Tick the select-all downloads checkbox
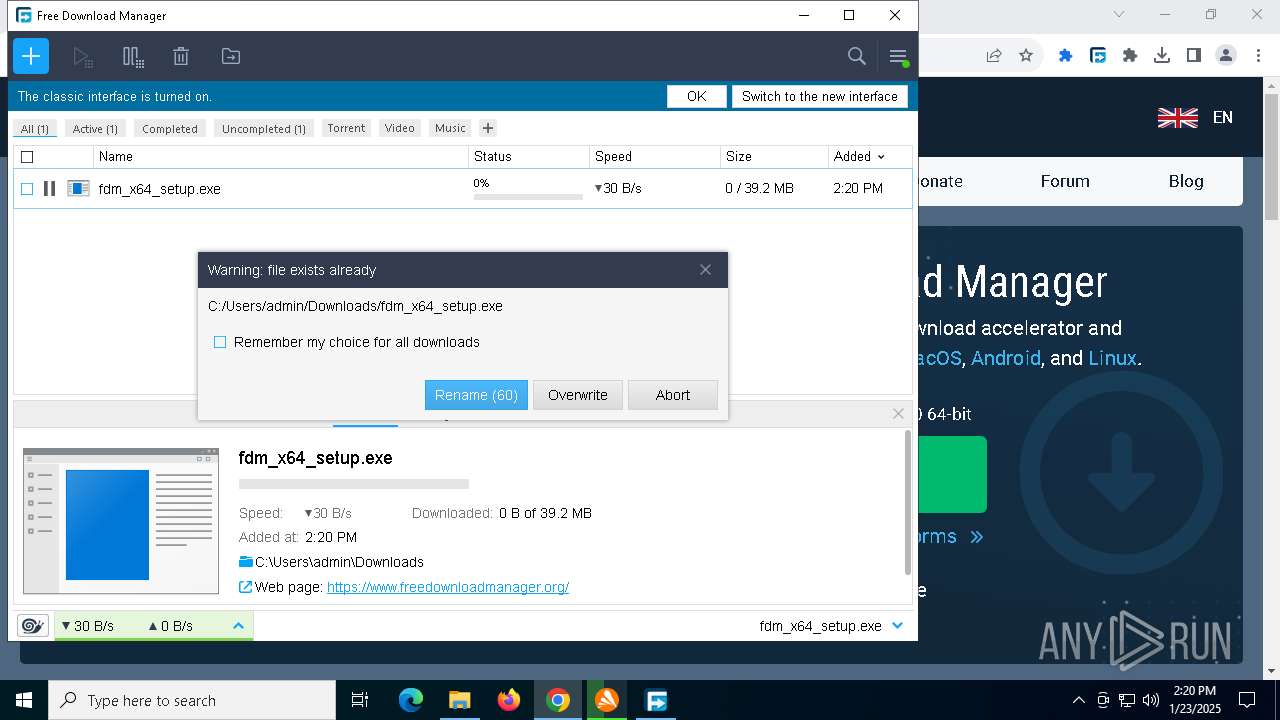Screen dimensions: 1280x720 [x=27, y=157]
